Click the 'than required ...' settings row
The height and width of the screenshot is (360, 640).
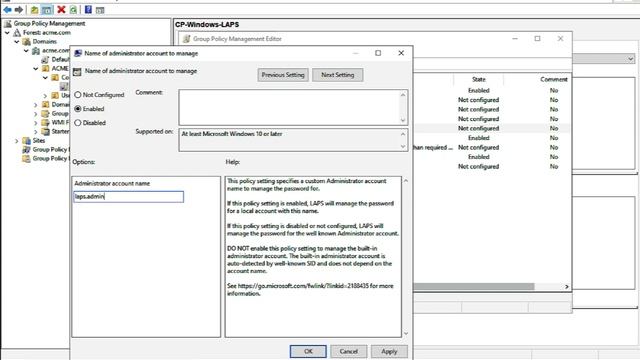pyautogui.click(x=491, y=147)
